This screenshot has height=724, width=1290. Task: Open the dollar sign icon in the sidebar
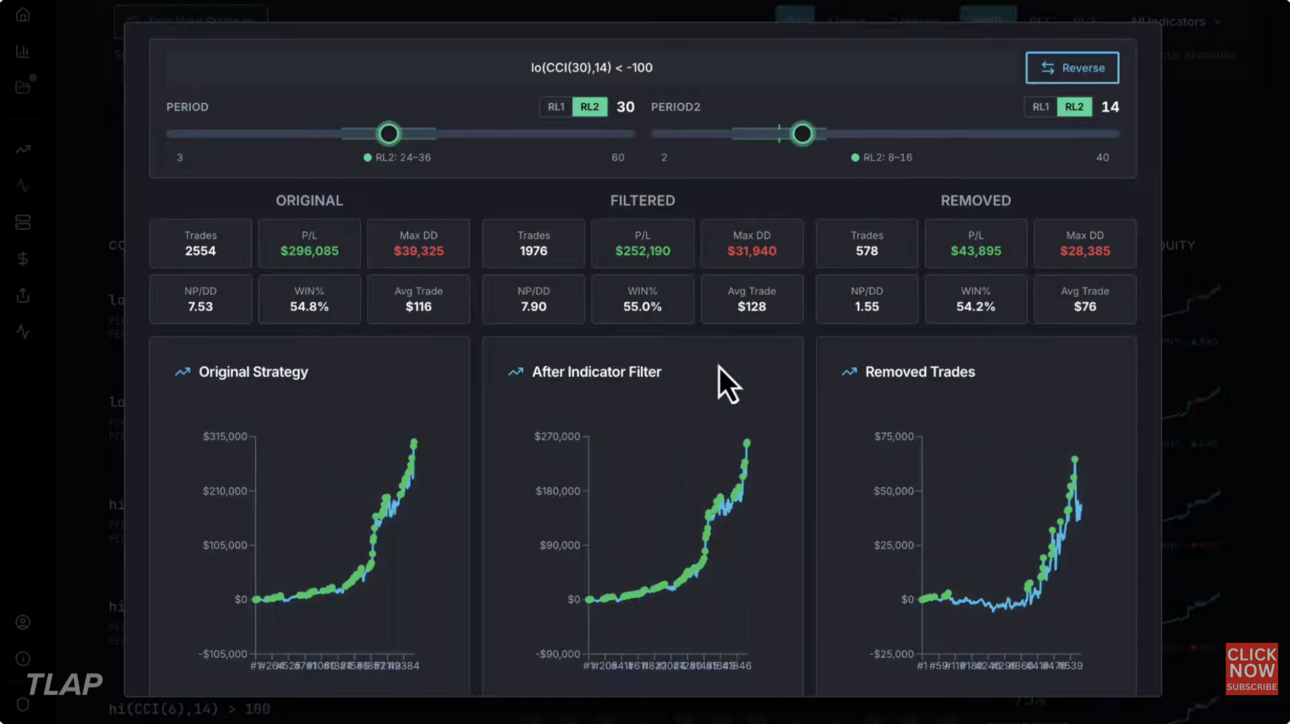(x=23, y=259)
